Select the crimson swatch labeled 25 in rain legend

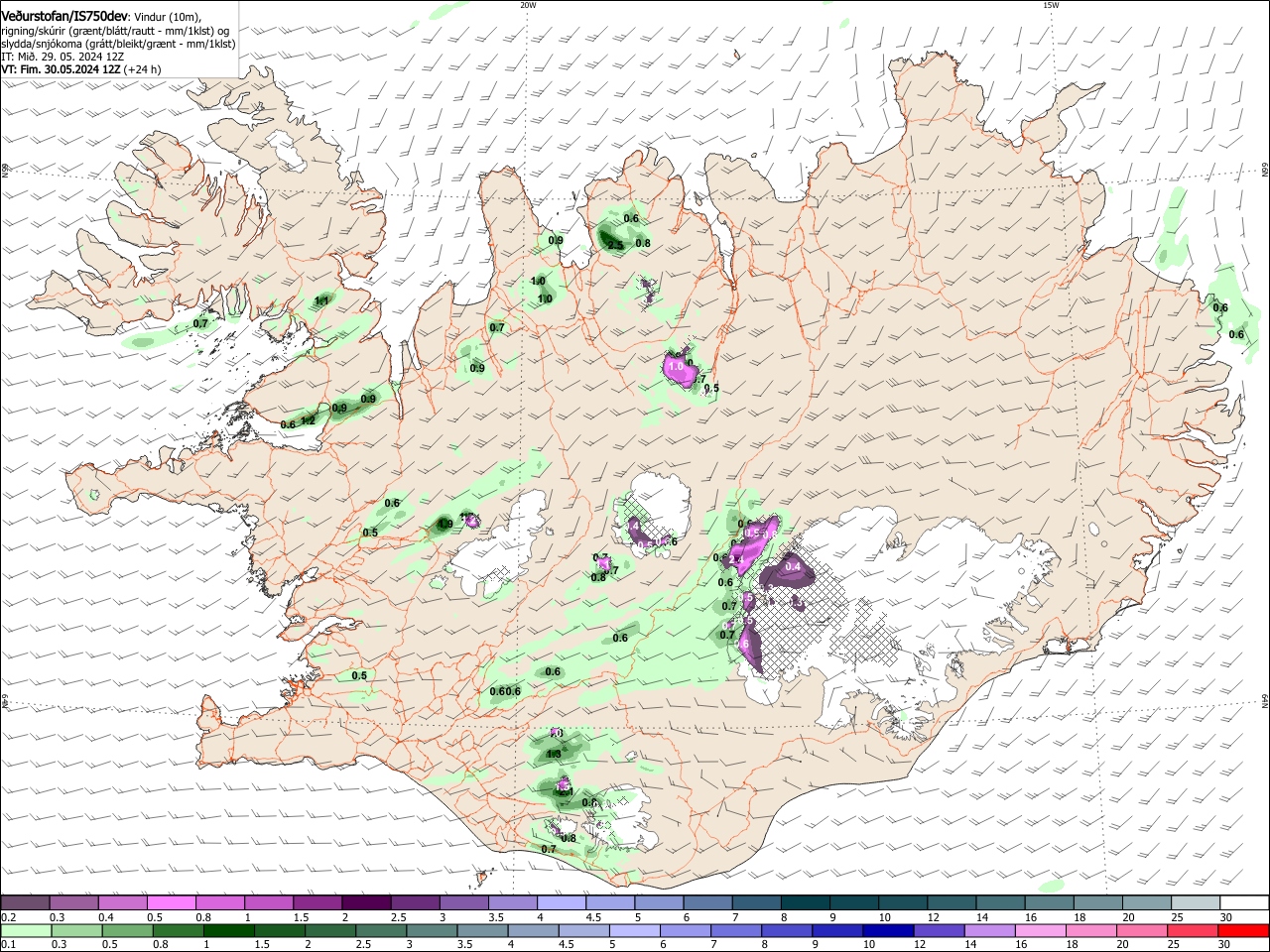(x=1194, y=931)
